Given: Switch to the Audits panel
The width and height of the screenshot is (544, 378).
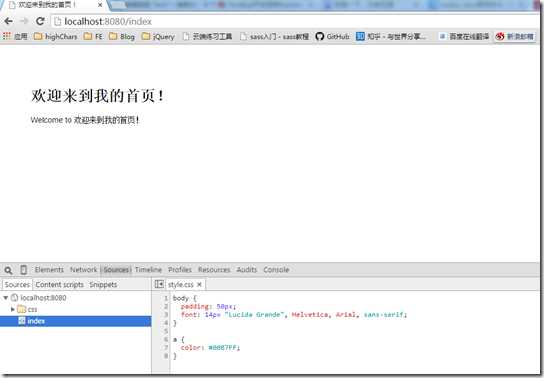Looking at the screenshot, I should [247, 270].
